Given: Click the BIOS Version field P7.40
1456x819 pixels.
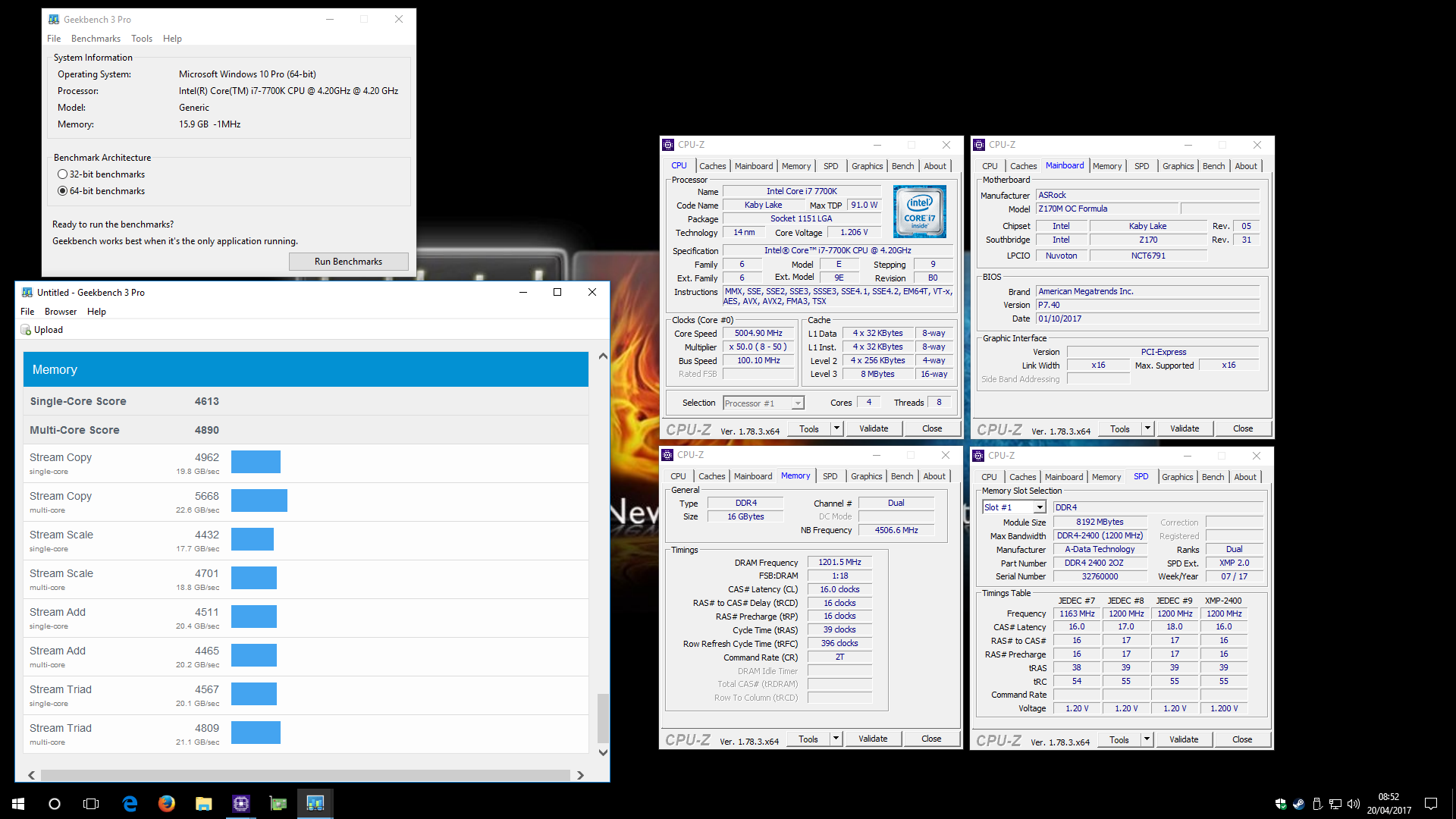Looking at the screenshot, I should click(1147, 306).
